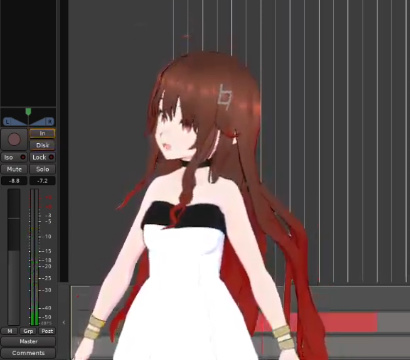Enable input monitoring with the In button
The image size is (410, 360).
tap(42, 133)
